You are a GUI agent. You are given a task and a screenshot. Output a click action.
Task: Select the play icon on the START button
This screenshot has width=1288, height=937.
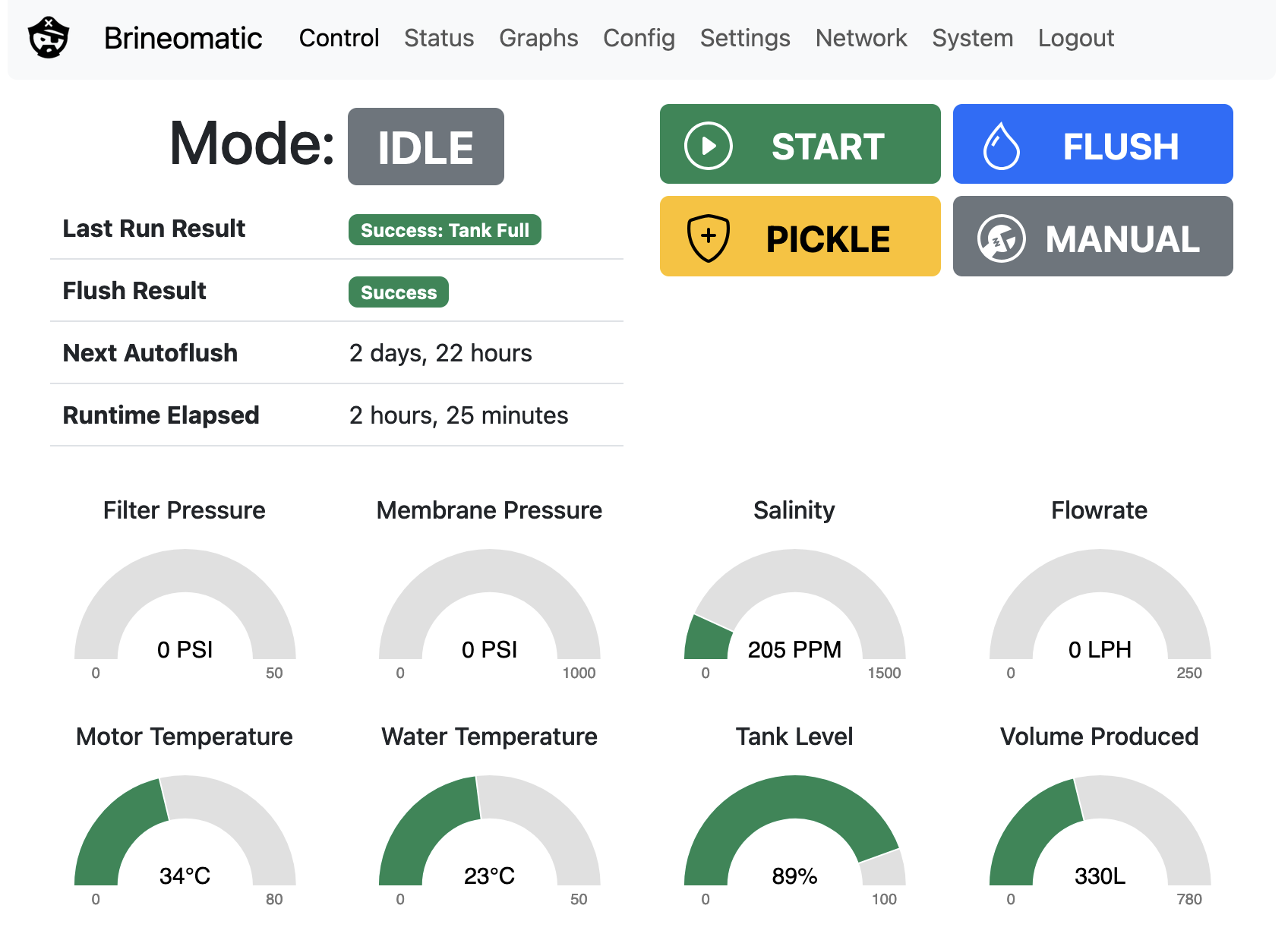pyautogui.click(x=708, y=144)
